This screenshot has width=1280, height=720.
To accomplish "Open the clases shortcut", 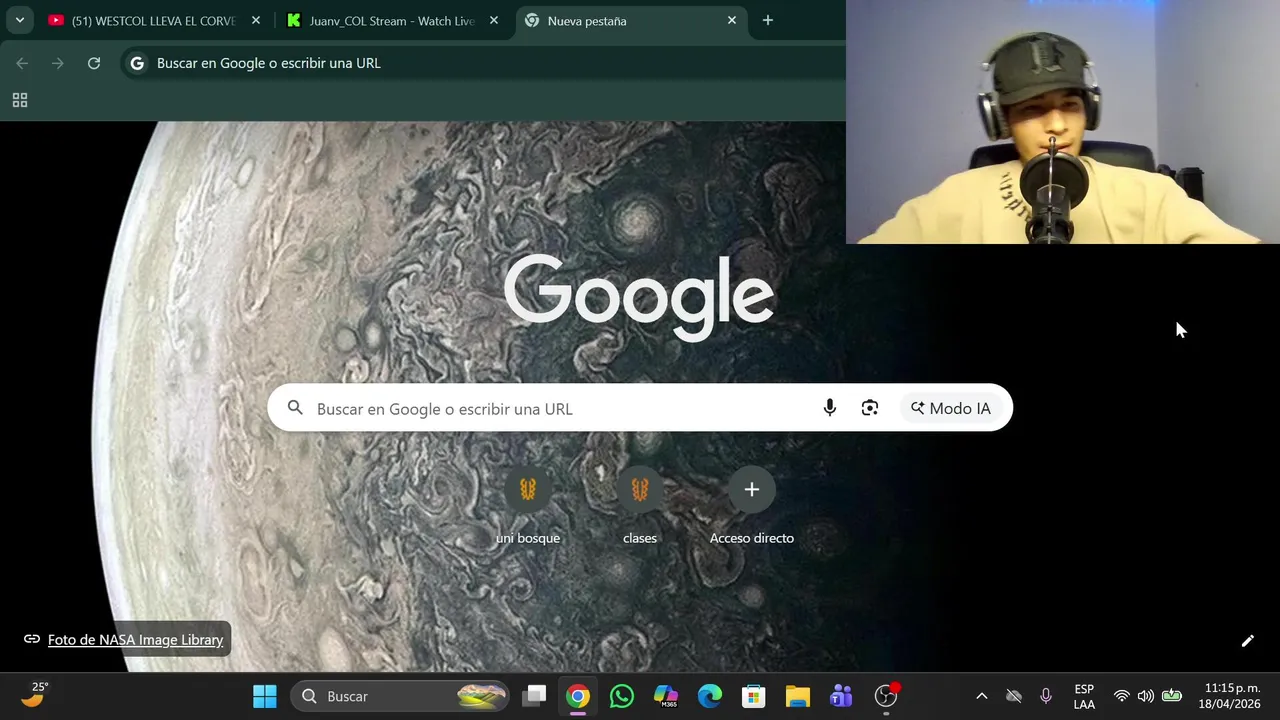I will point(640,508).
